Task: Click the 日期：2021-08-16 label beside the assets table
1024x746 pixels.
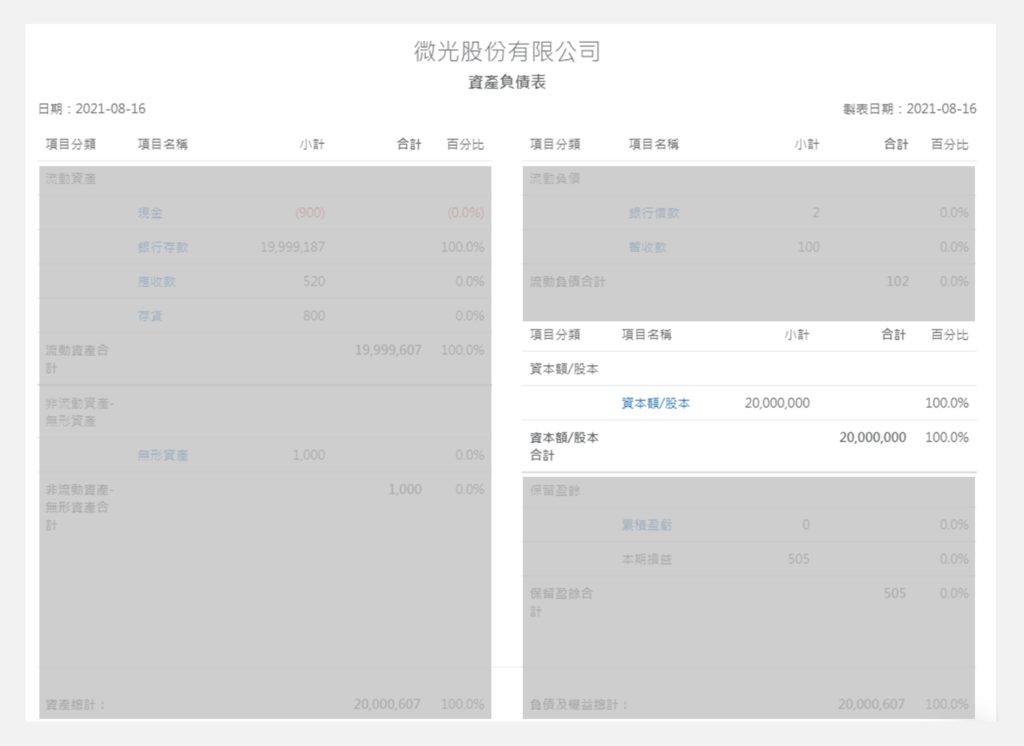Action: [x=91, y=109]
